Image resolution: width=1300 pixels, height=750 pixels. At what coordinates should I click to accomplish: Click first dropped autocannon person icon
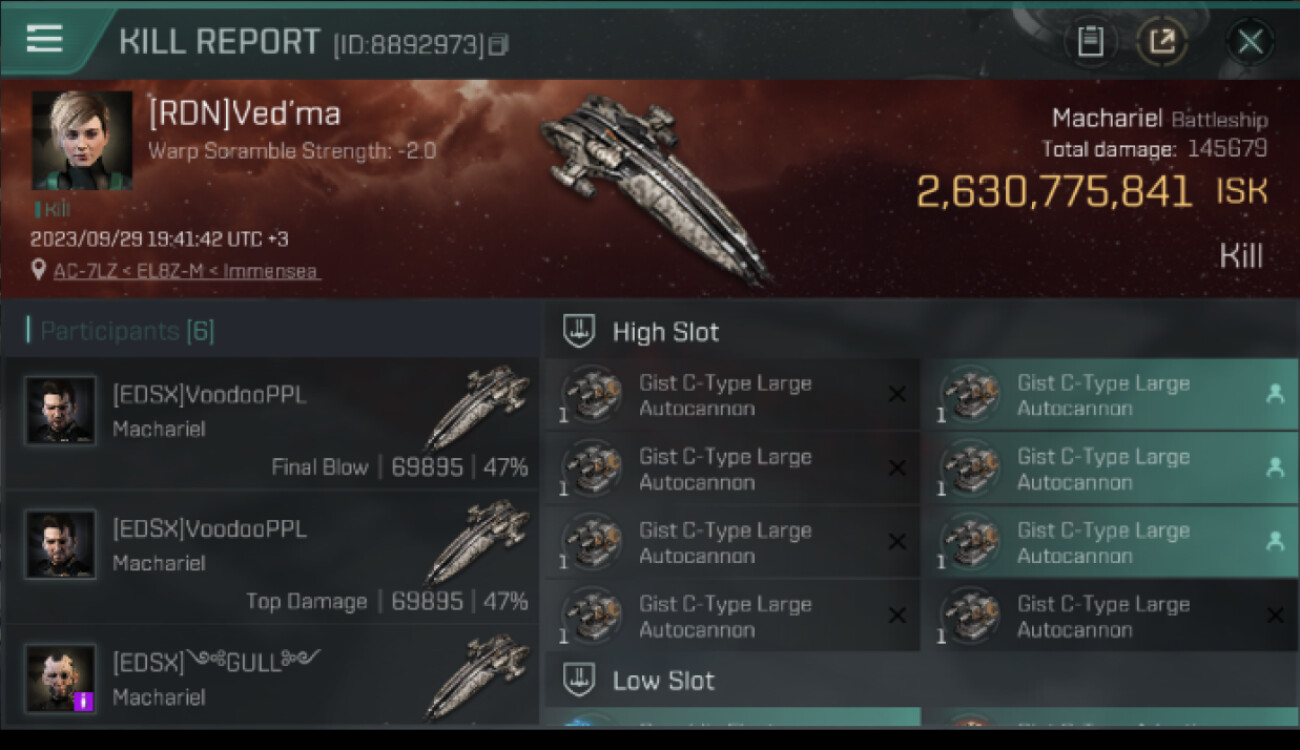[x=1274, y=394]
